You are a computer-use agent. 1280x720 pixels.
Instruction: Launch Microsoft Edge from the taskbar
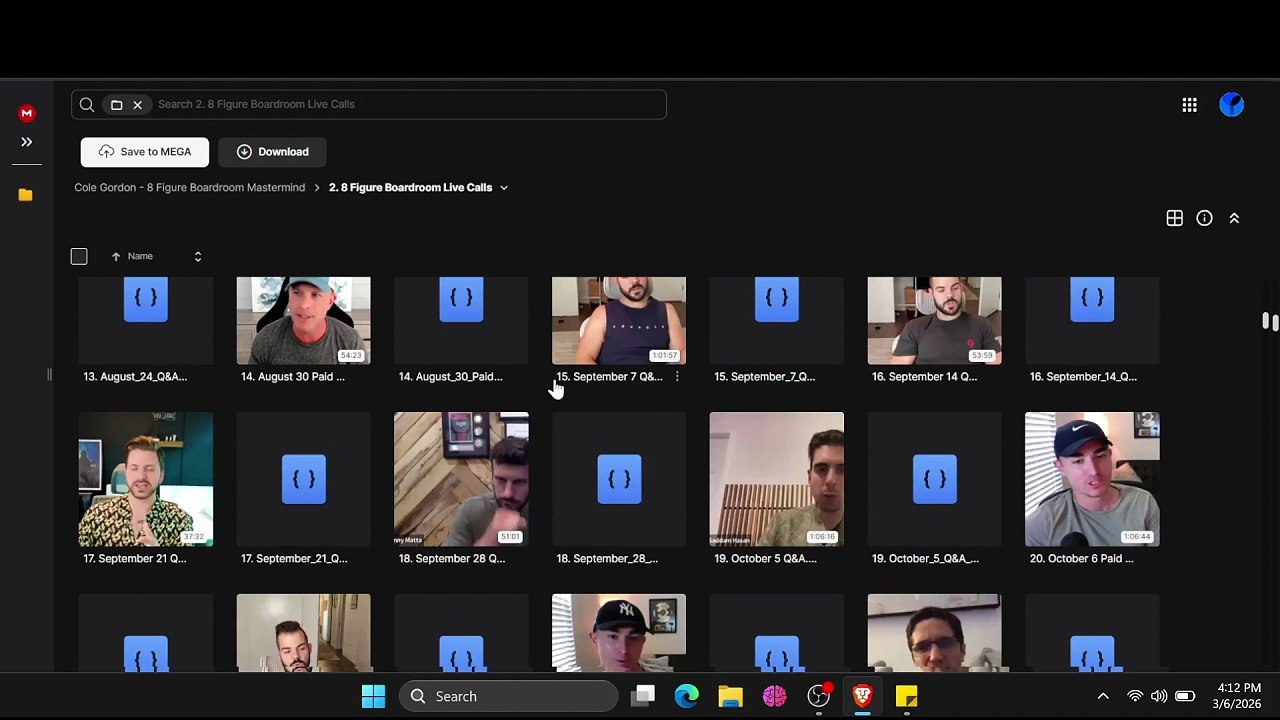(x=686, y=696)
